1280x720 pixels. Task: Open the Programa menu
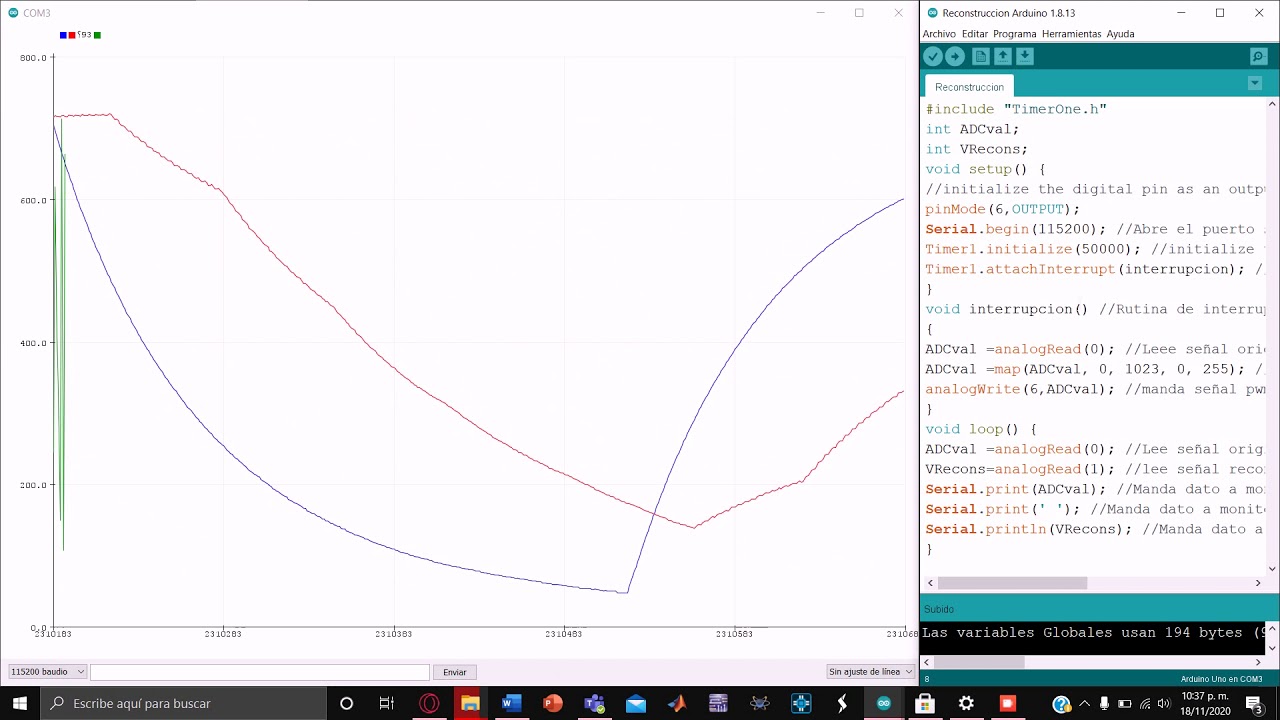click(1015, 34)
